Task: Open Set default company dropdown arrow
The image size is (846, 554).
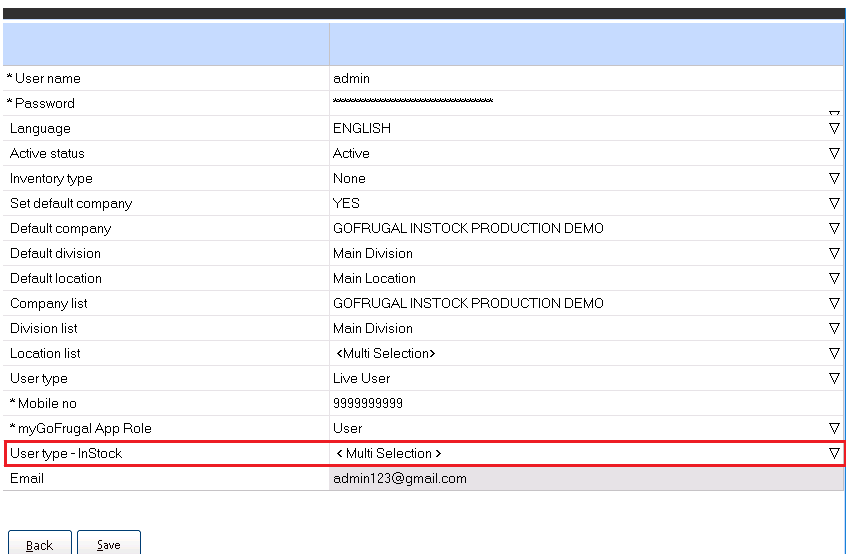Action: (x=834, y=203)
